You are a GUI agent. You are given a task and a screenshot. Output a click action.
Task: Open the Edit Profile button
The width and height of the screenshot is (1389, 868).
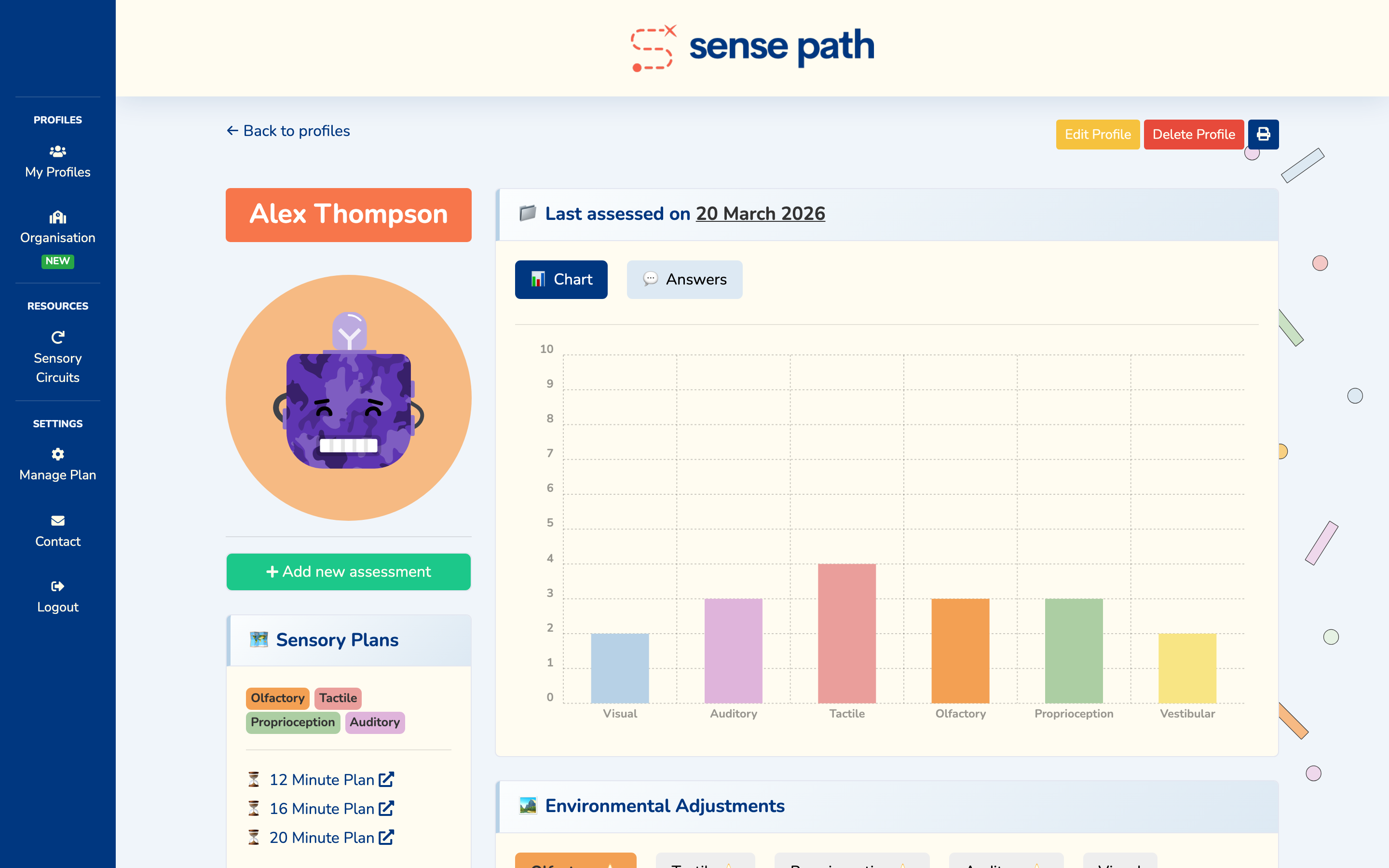point(1097,134)
